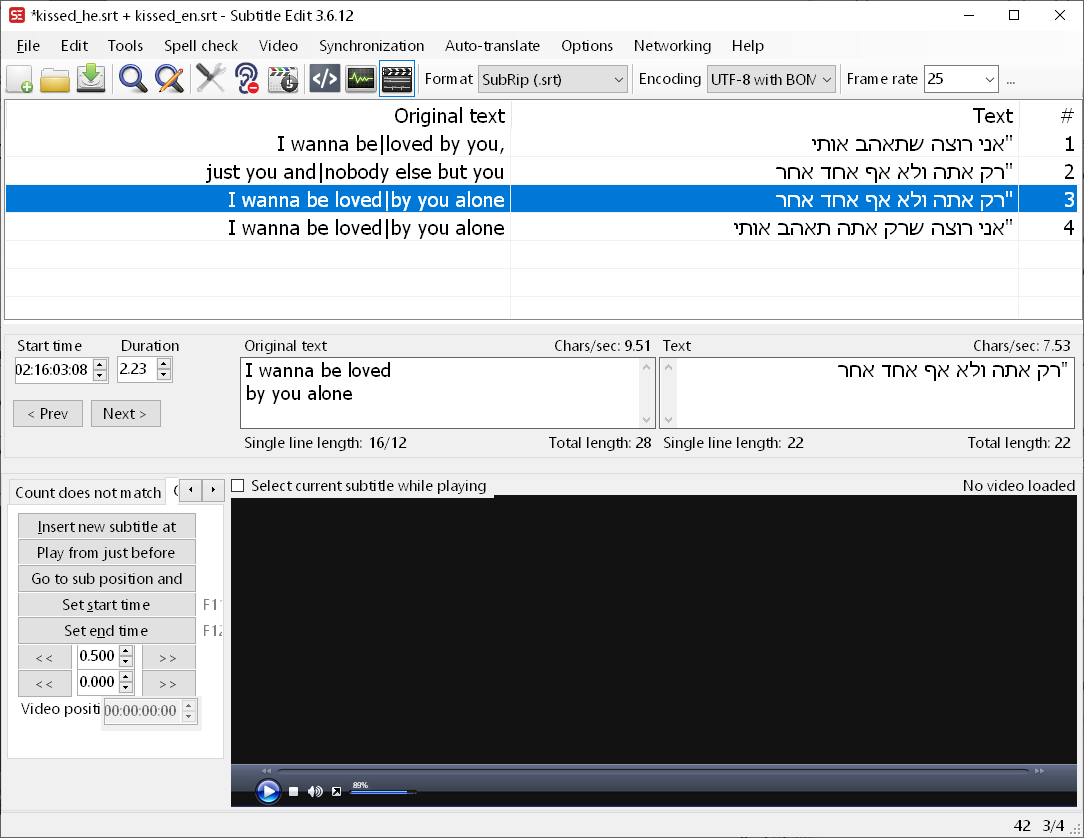Create a new subtitle file

tap(19, 79)
